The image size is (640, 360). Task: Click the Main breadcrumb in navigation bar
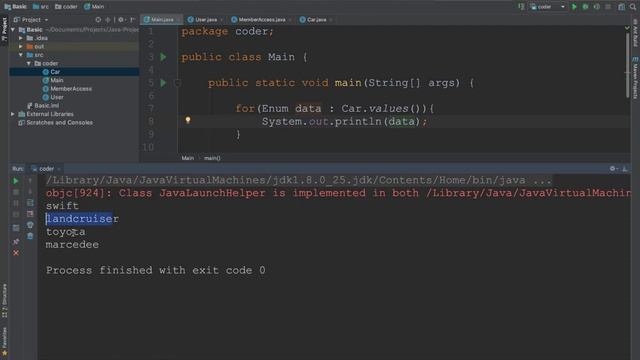(x=94, y=7)
